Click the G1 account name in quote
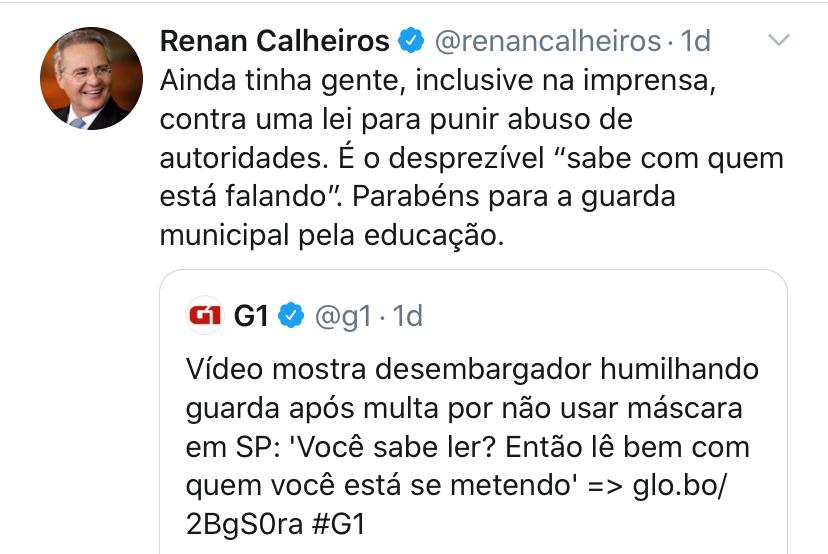This screenshot has width=828, height=554. click(x=251, y=316)
